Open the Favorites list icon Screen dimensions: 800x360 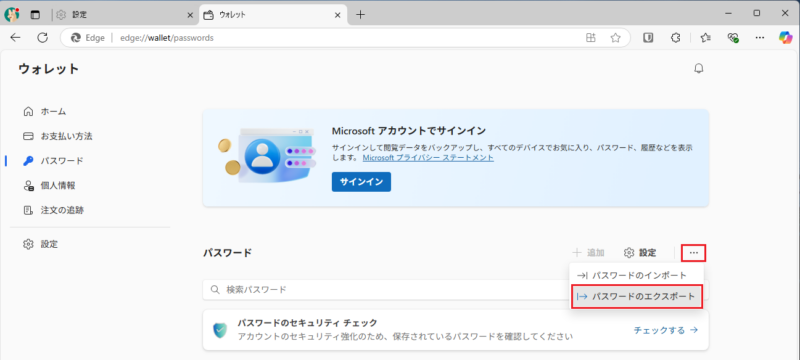tap(706, 37)
